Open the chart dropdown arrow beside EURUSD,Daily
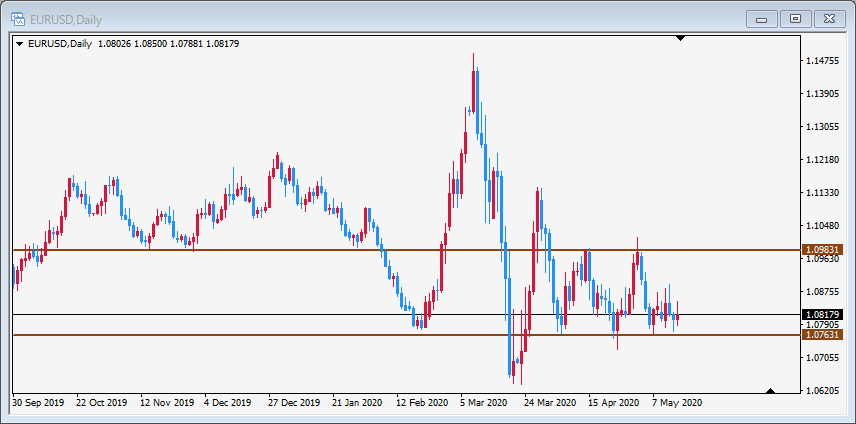 click(20, 44)
